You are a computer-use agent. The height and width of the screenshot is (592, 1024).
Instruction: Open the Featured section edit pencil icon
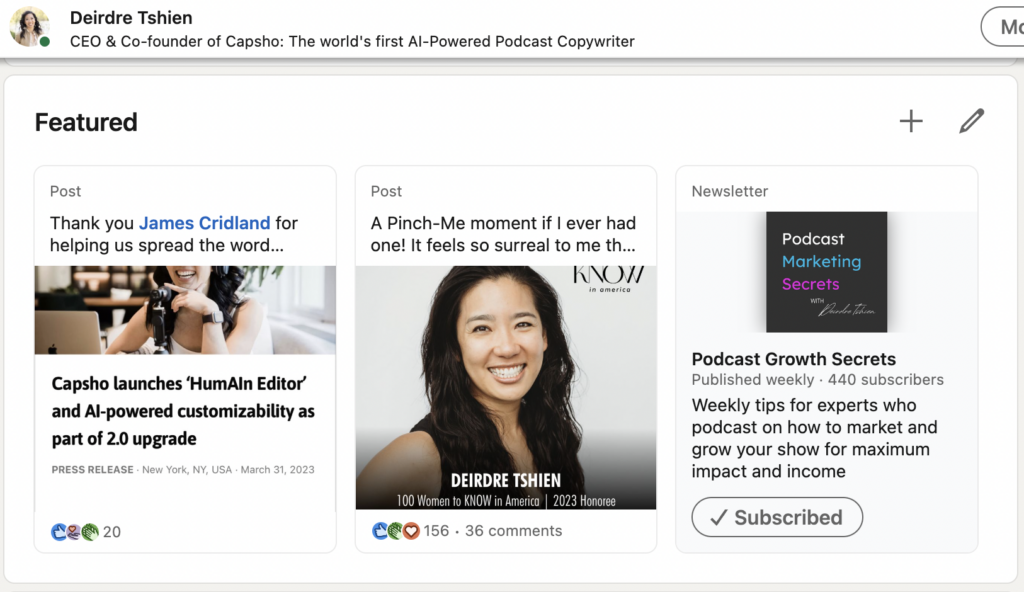(x=971, y=120)
